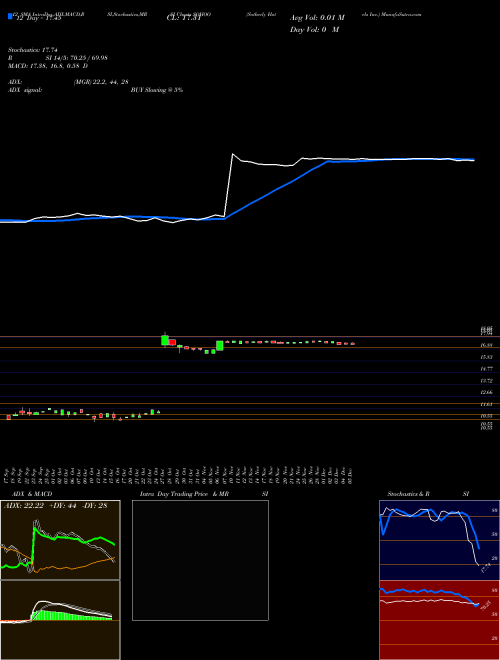Viewport: 500px width, 660px height.
Task: Click the red-background RSI chart
Action: click(x=439, y=620)
